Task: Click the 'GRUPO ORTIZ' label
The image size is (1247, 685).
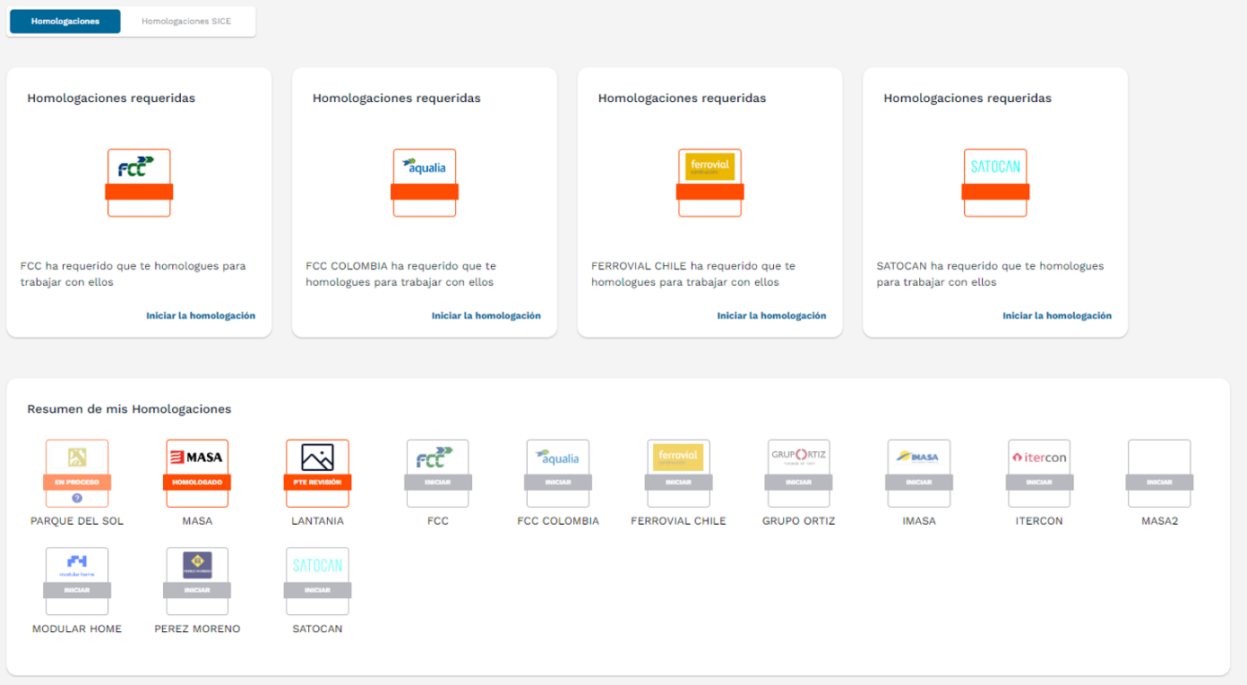Action: (798, 521)
